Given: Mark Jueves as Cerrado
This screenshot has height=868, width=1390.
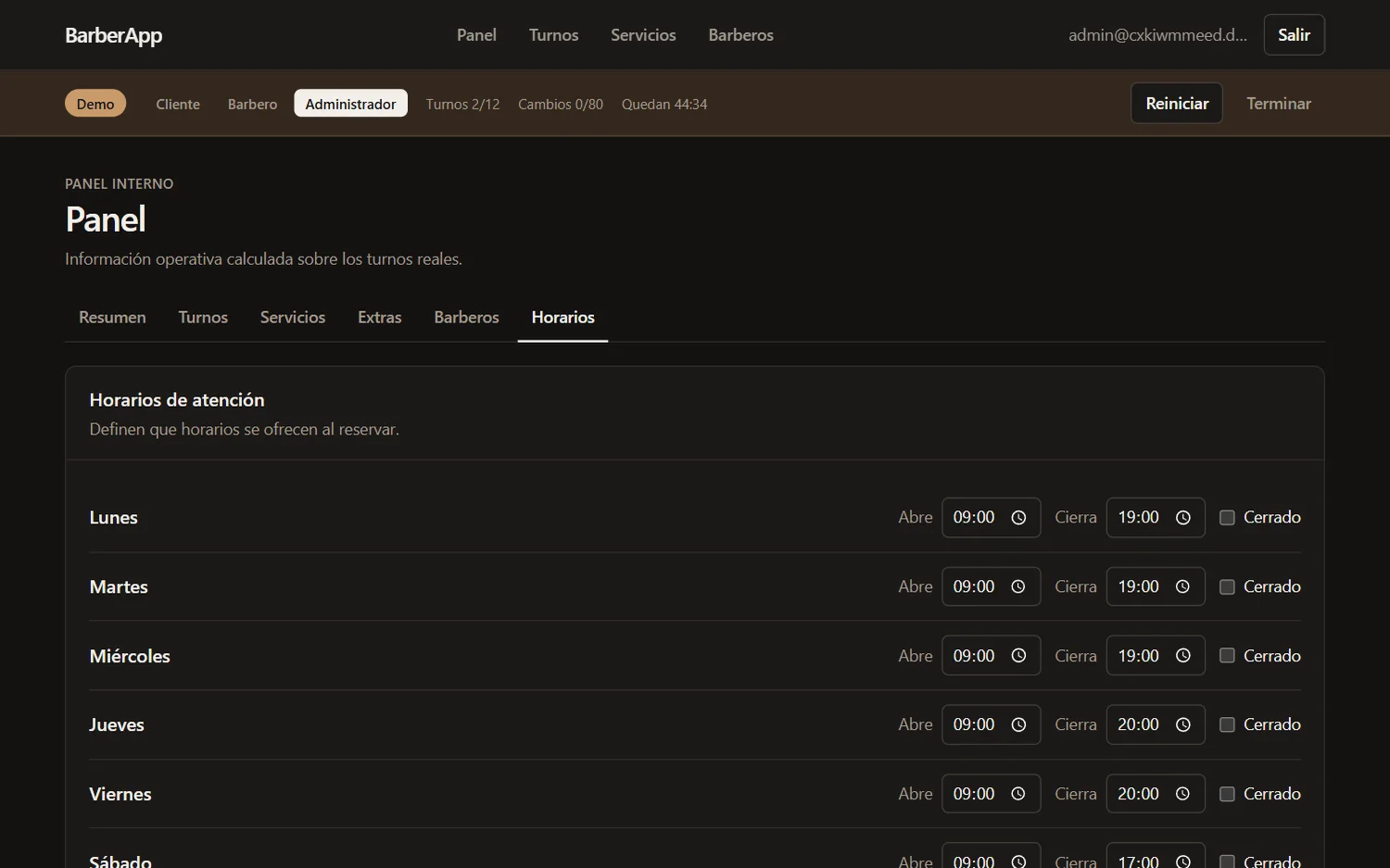Looking at the screenshot, I should (1227, 725).
